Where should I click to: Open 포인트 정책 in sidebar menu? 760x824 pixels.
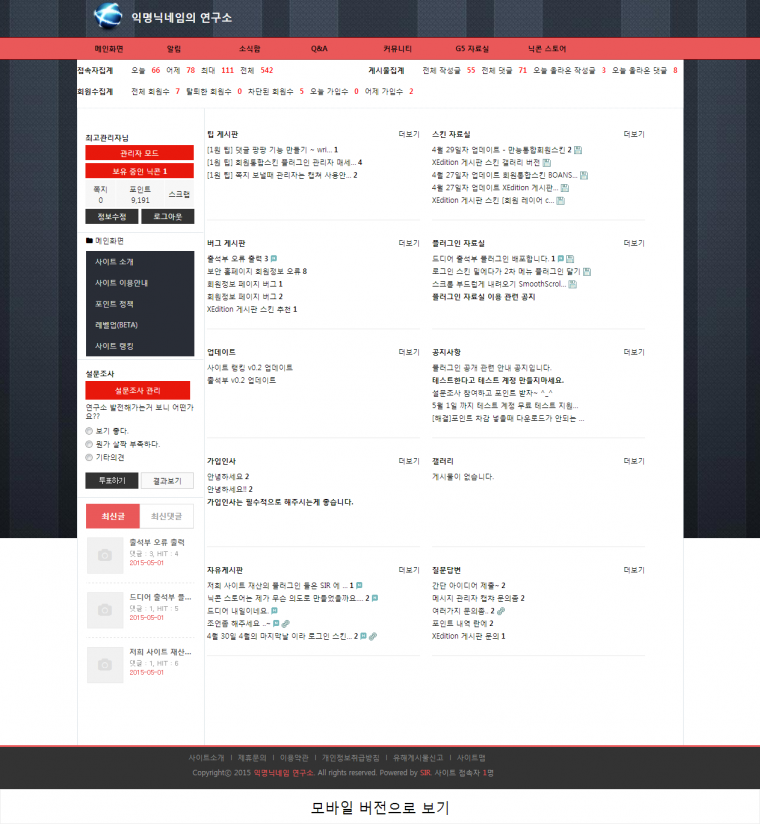[x=140, y=304]
